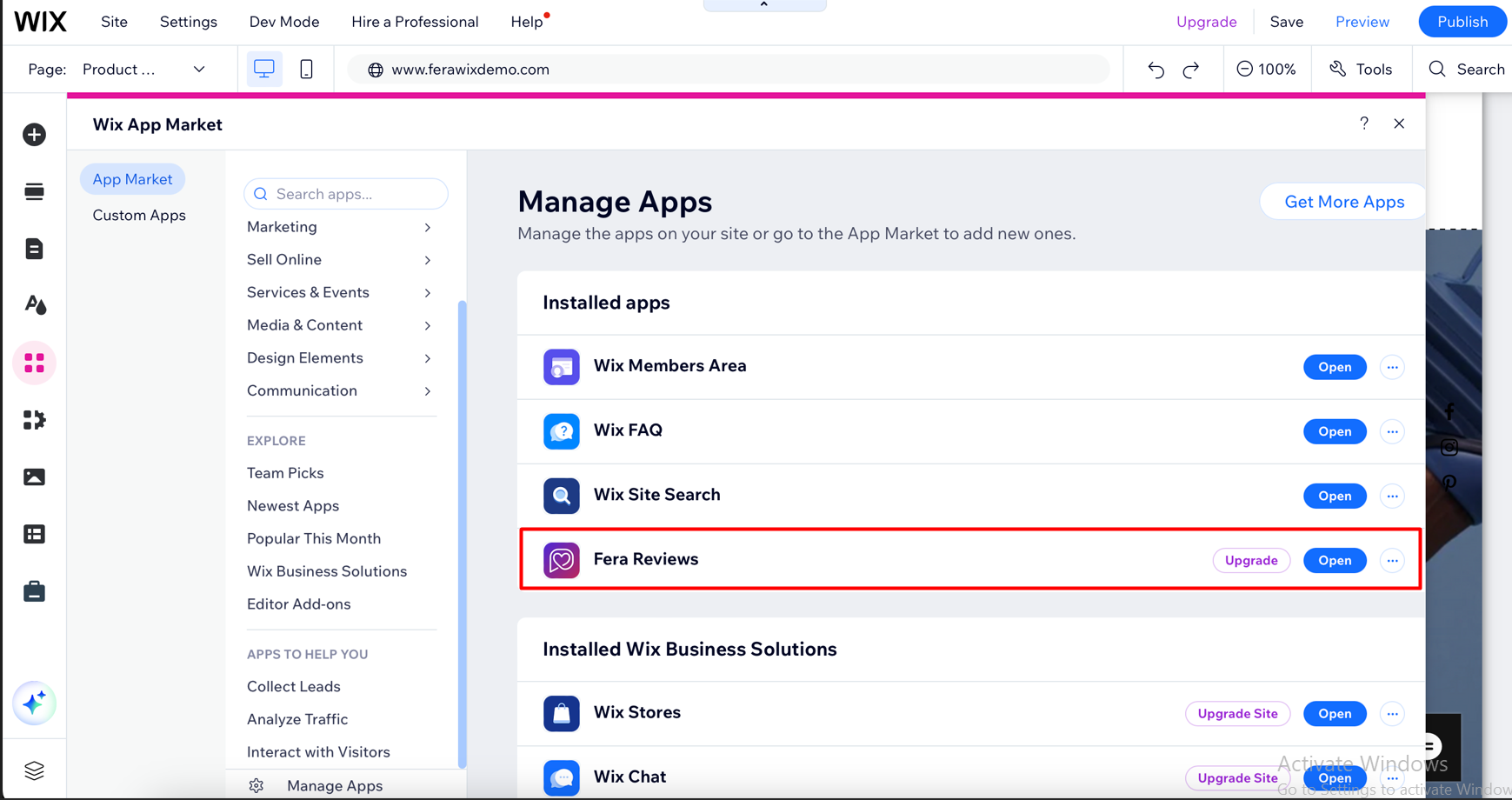Open the Tools menu in toolbar
Screen dimensions: 1512x800
coord(1362,69)
